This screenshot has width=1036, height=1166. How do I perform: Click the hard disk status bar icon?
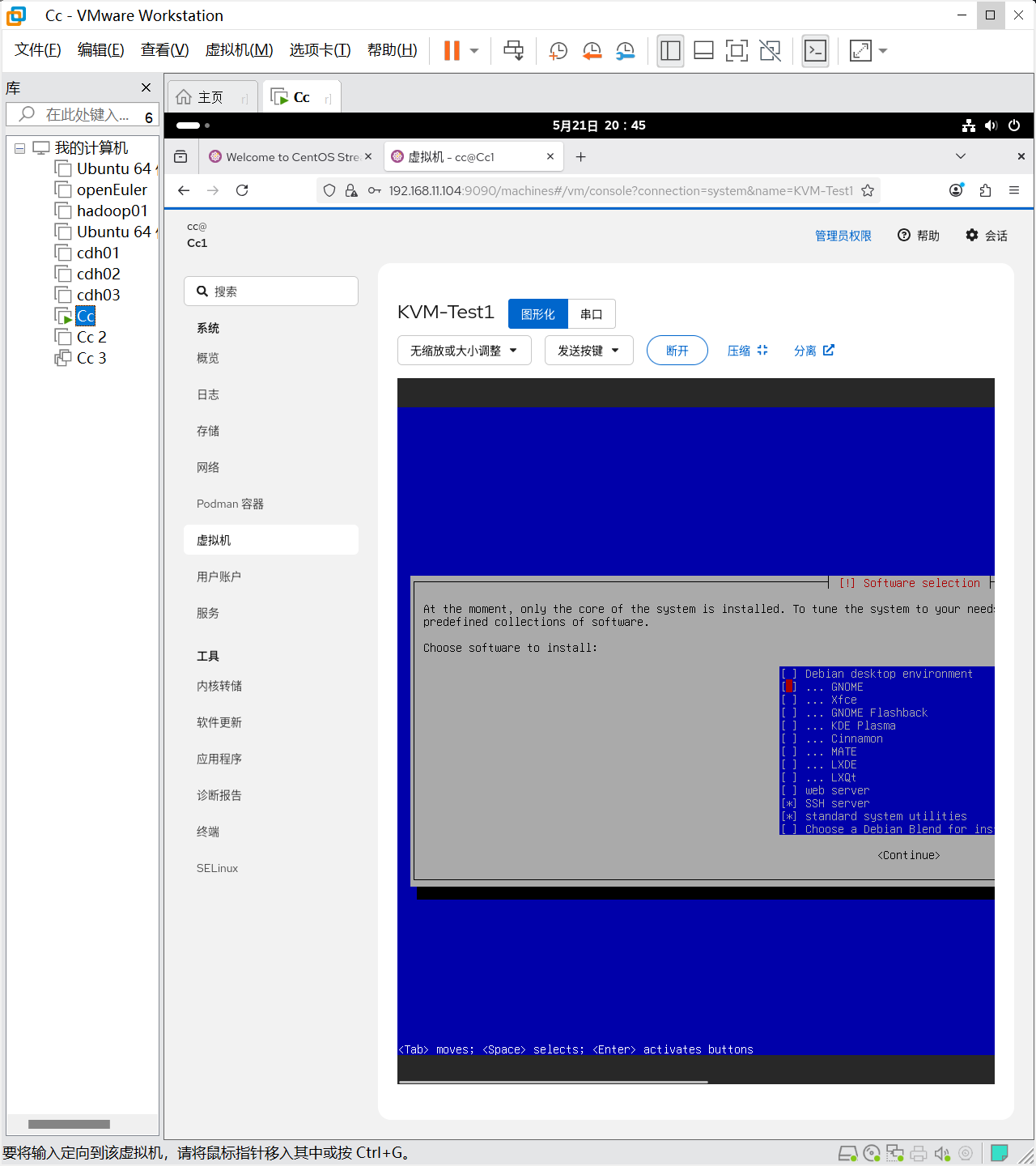847,1153
